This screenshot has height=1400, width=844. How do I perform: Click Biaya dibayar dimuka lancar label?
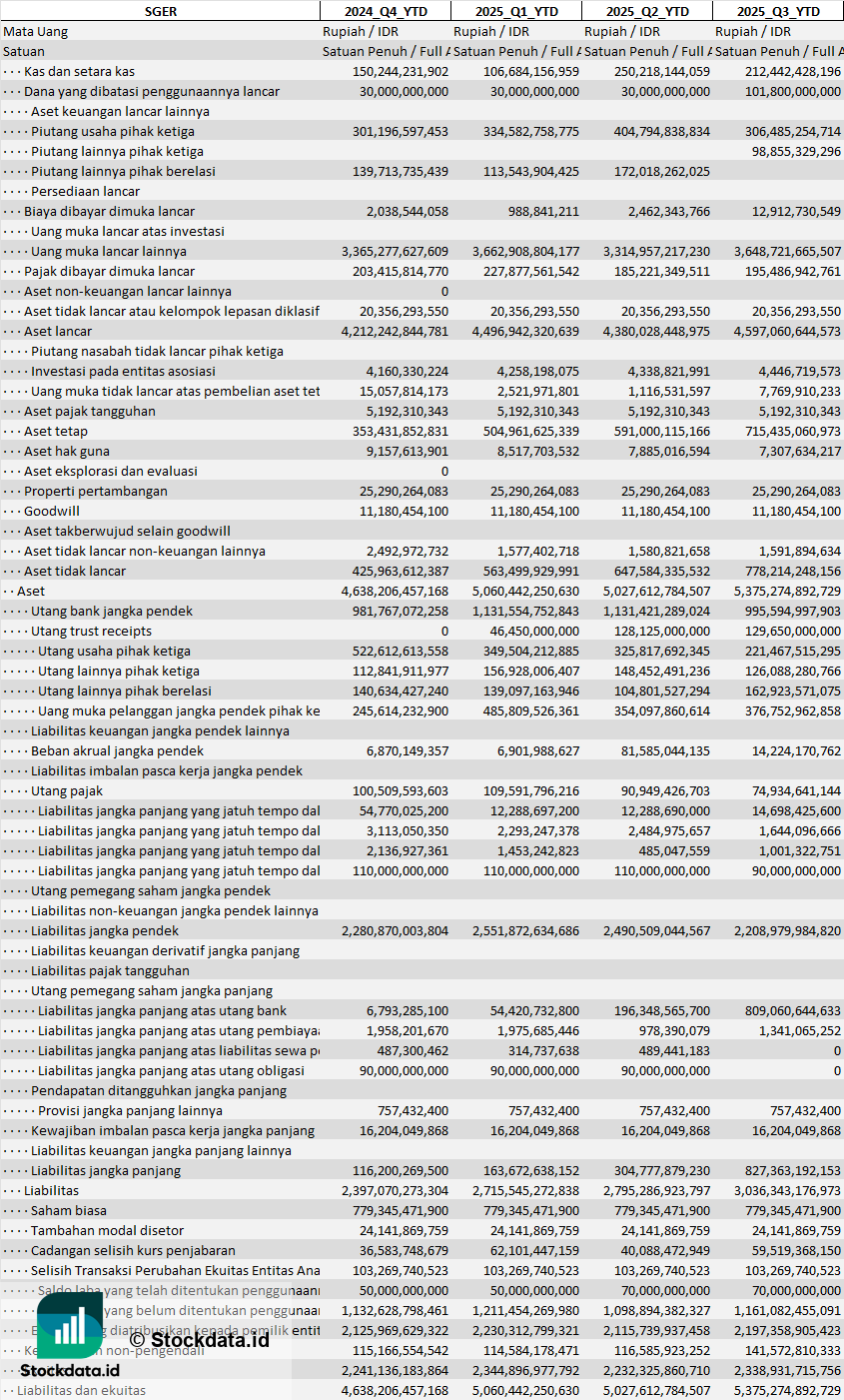coord(110,211)
